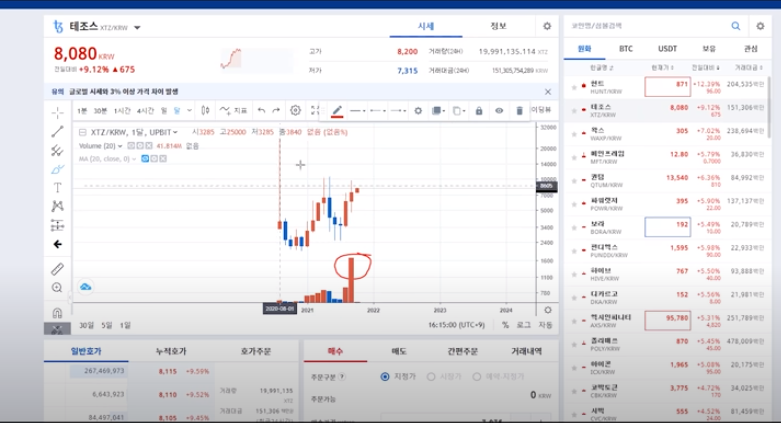This screenshot has width=781, height=423.
Task: Open the arrow line-end dropdown
Action: (398, 111)
